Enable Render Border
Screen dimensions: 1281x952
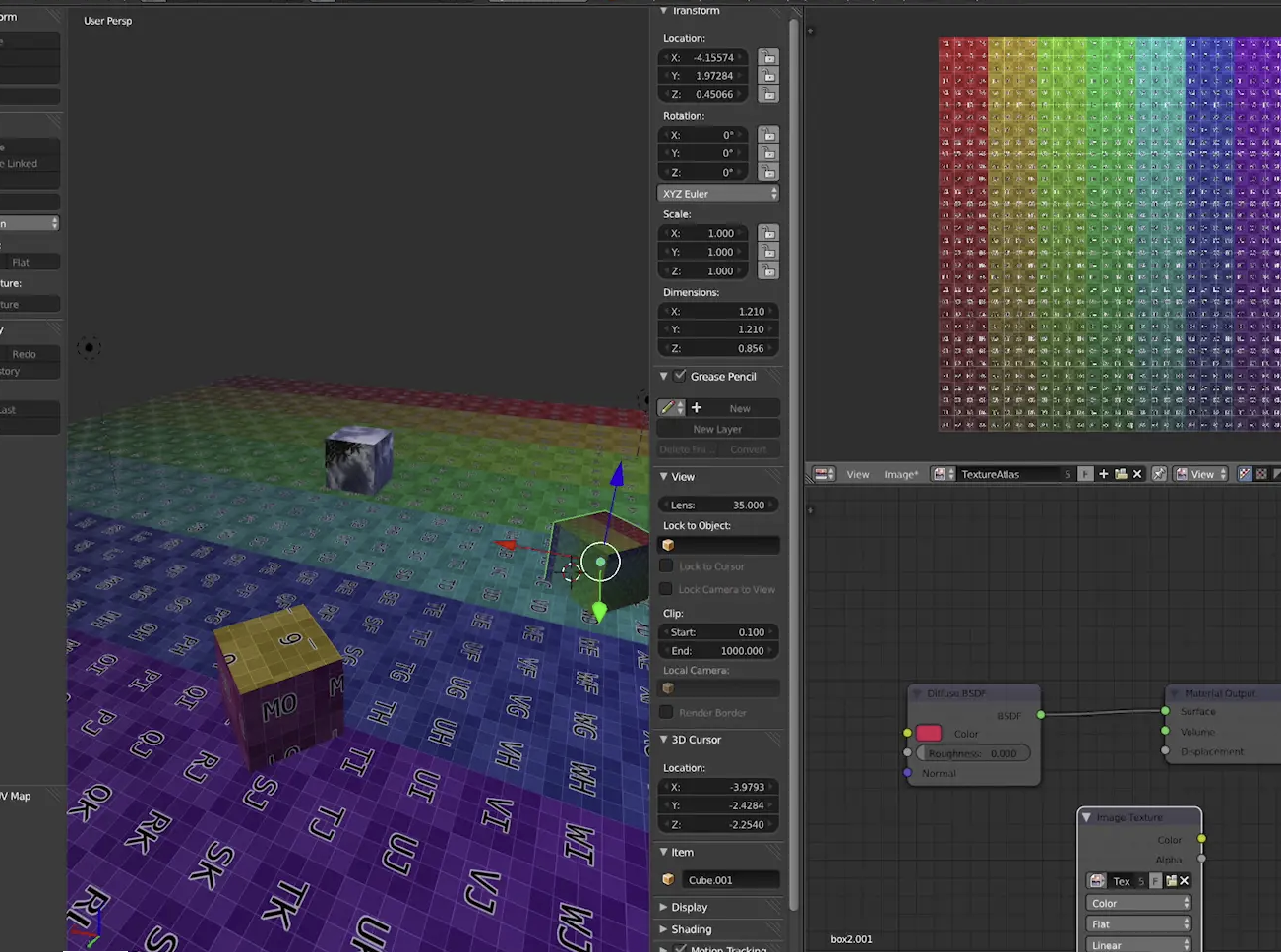[x=665, y=712]
